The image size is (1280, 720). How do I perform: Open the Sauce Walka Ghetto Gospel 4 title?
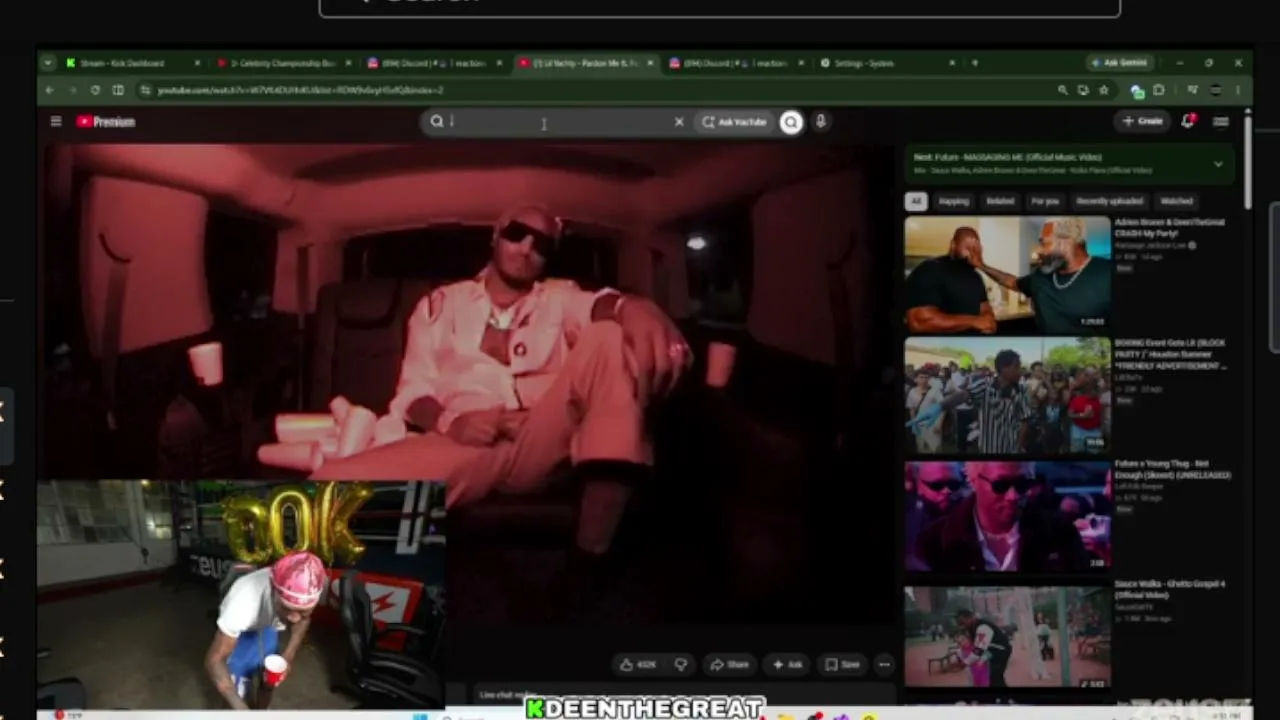1169,589
